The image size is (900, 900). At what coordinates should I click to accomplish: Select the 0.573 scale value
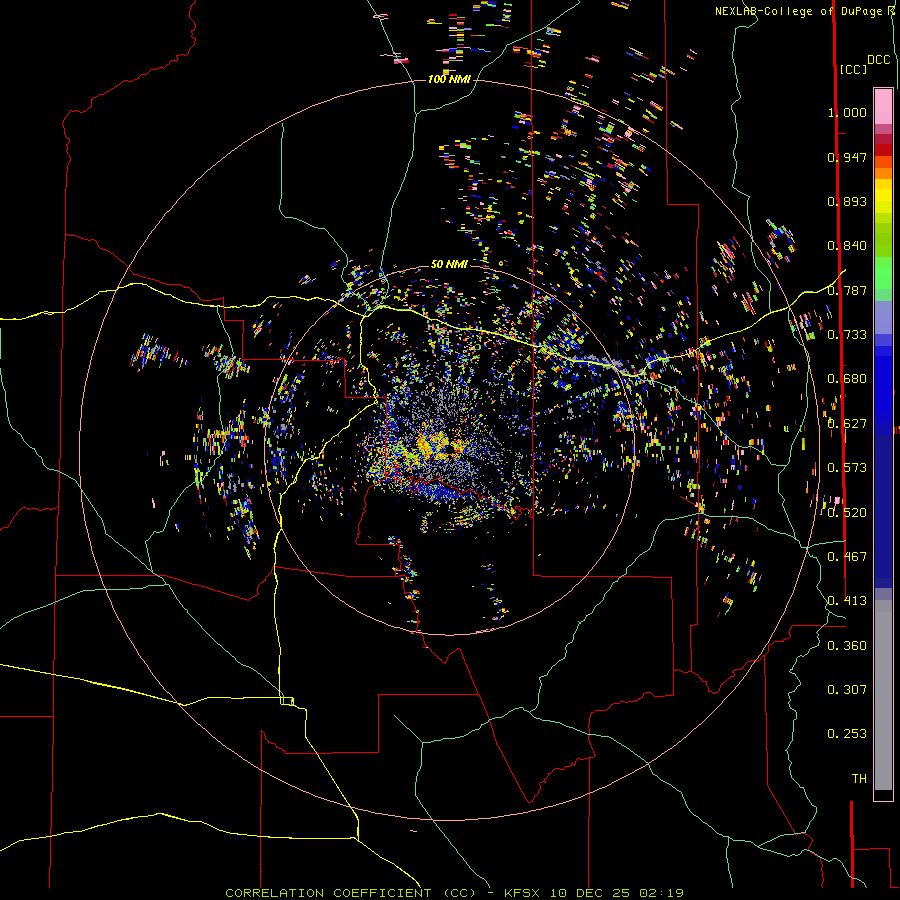pos(847,468)
